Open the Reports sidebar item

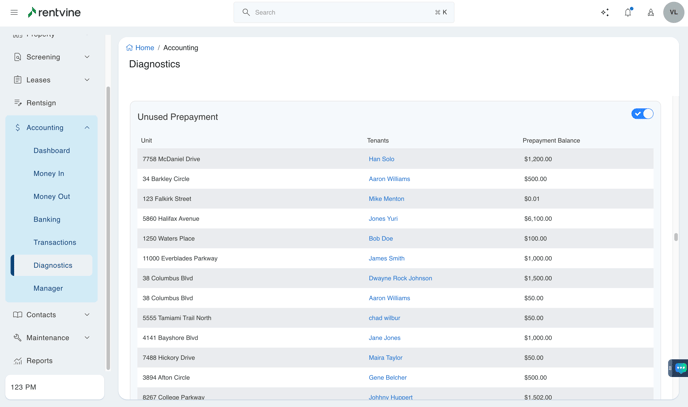[40, 361]
